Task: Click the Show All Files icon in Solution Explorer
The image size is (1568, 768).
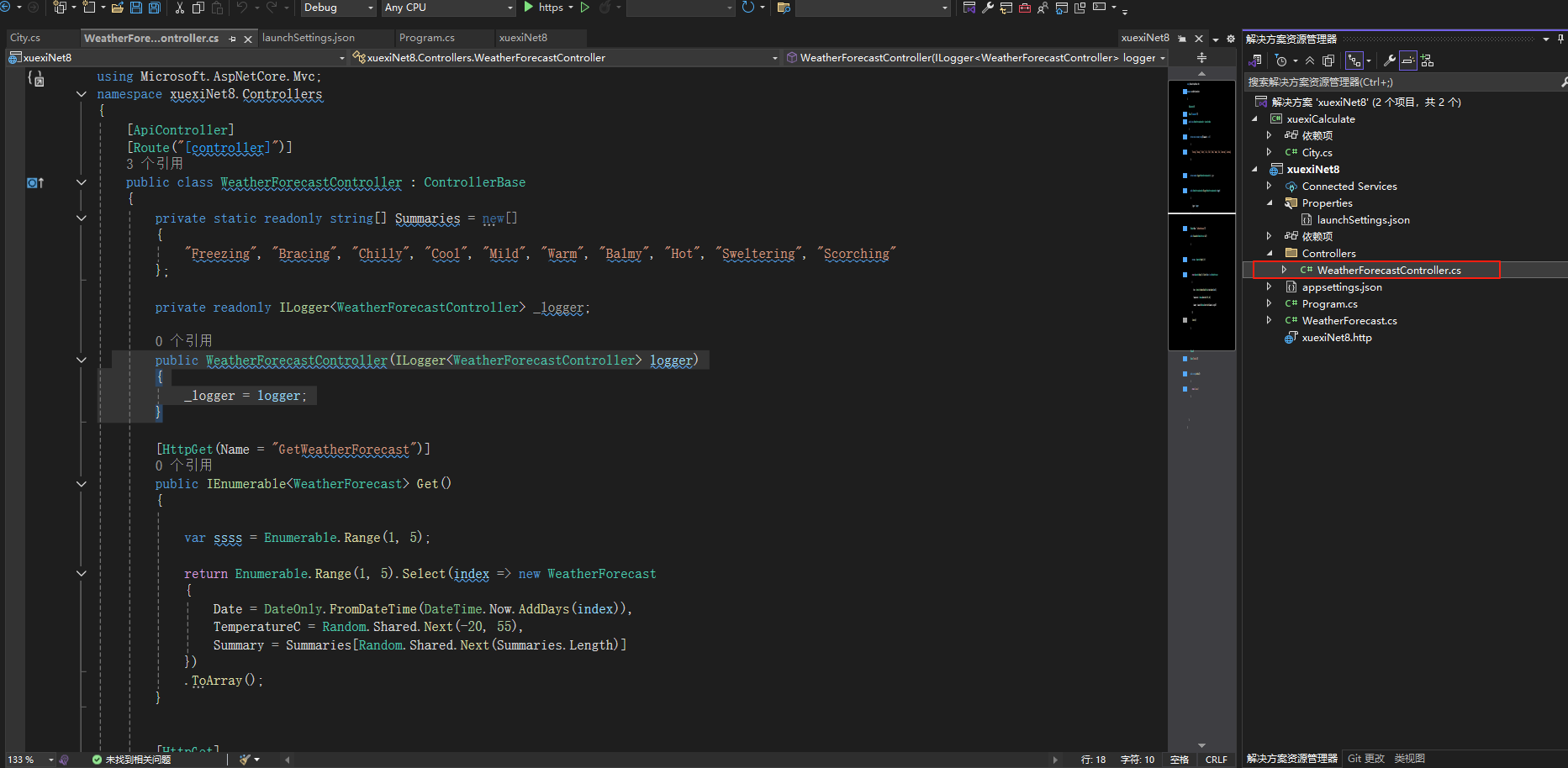Action: 1328,60
